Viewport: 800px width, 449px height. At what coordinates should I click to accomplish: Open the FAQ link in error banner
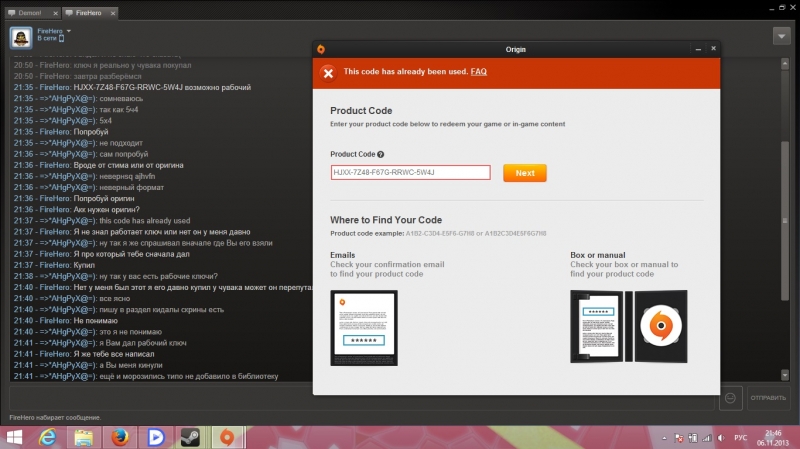[478, 71]
